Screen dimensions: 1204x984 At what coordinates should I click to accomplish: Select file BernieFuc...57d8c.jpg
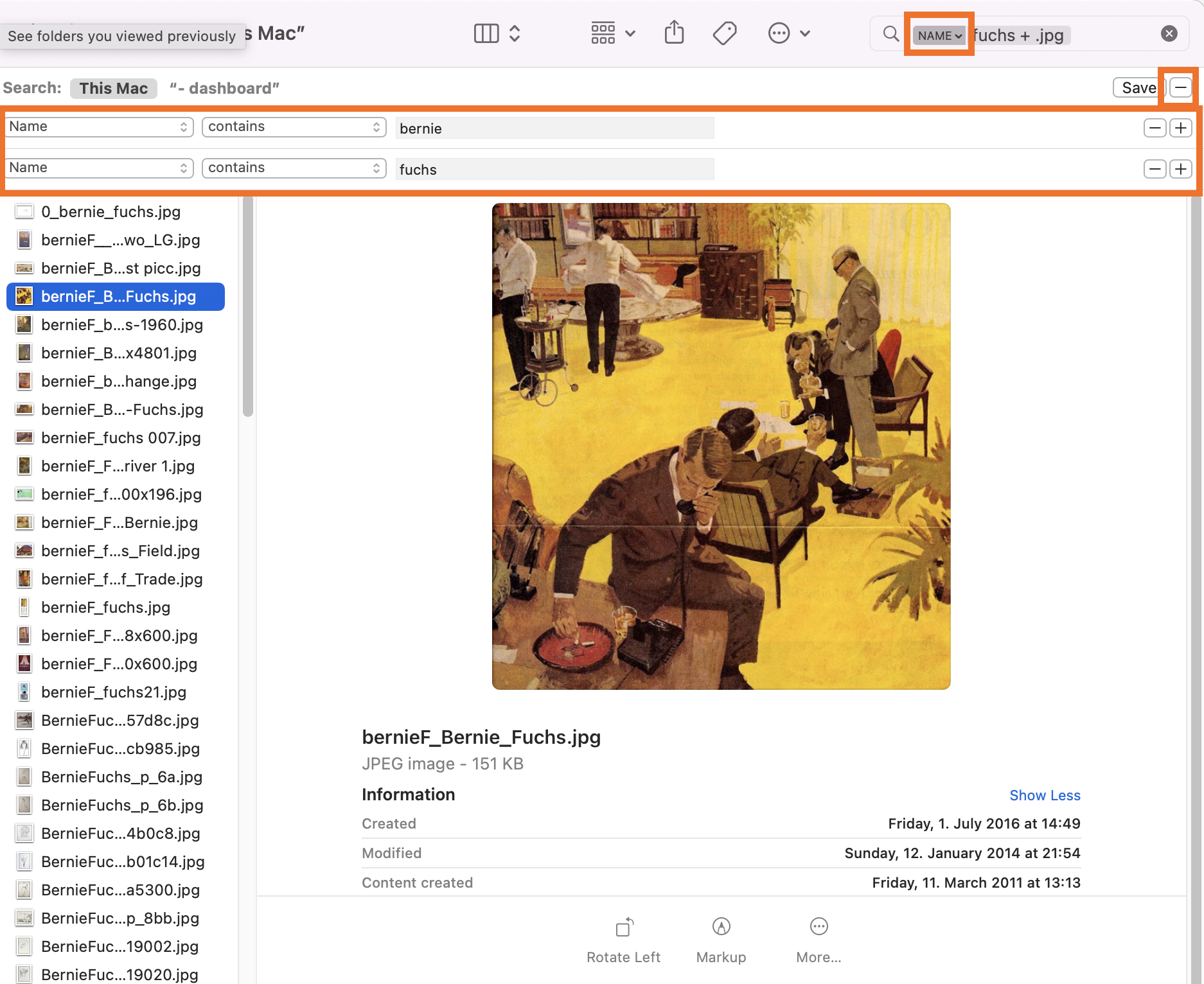coord(116,721)
